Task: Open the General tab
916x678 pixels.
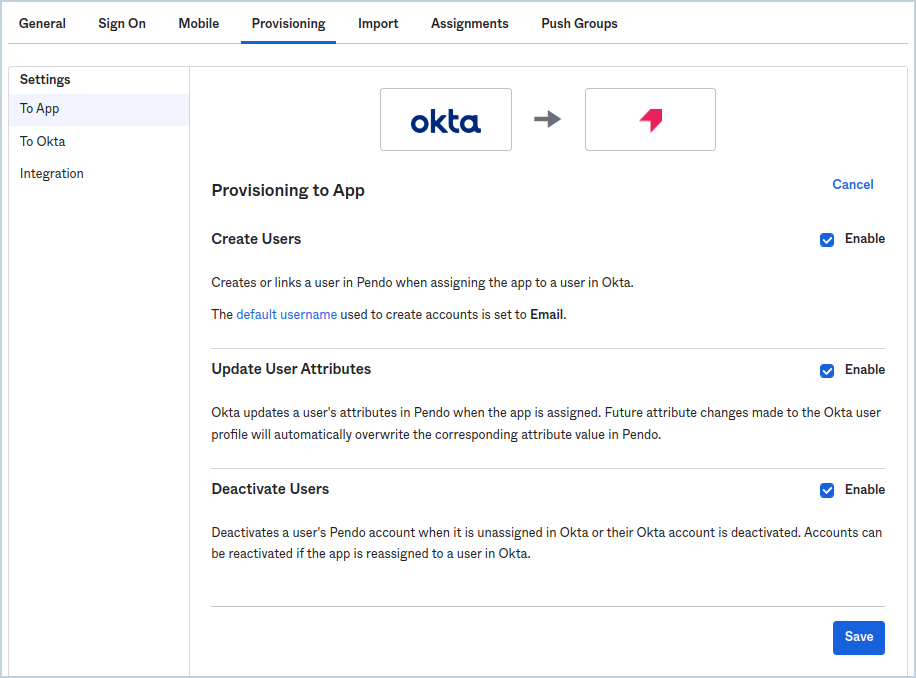Action: 42,23
